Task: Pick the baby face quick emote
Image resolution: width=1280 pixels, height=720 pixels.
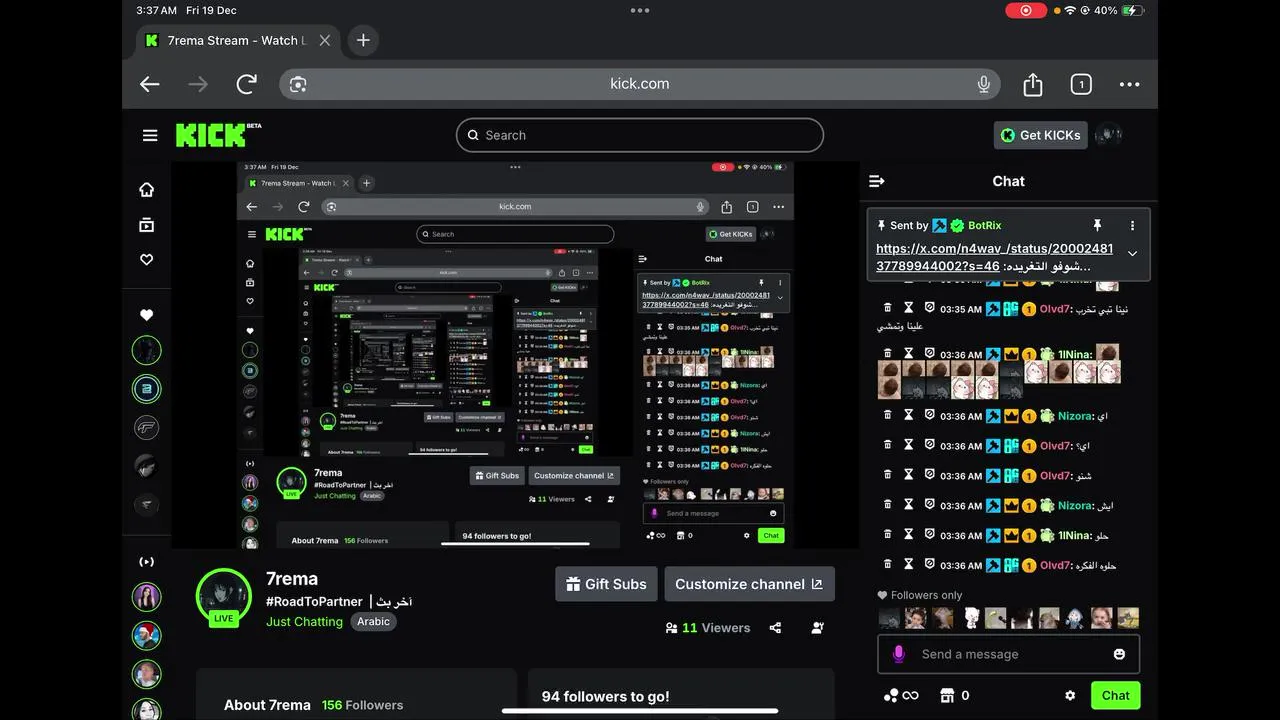Action: tap(1101, 618)
